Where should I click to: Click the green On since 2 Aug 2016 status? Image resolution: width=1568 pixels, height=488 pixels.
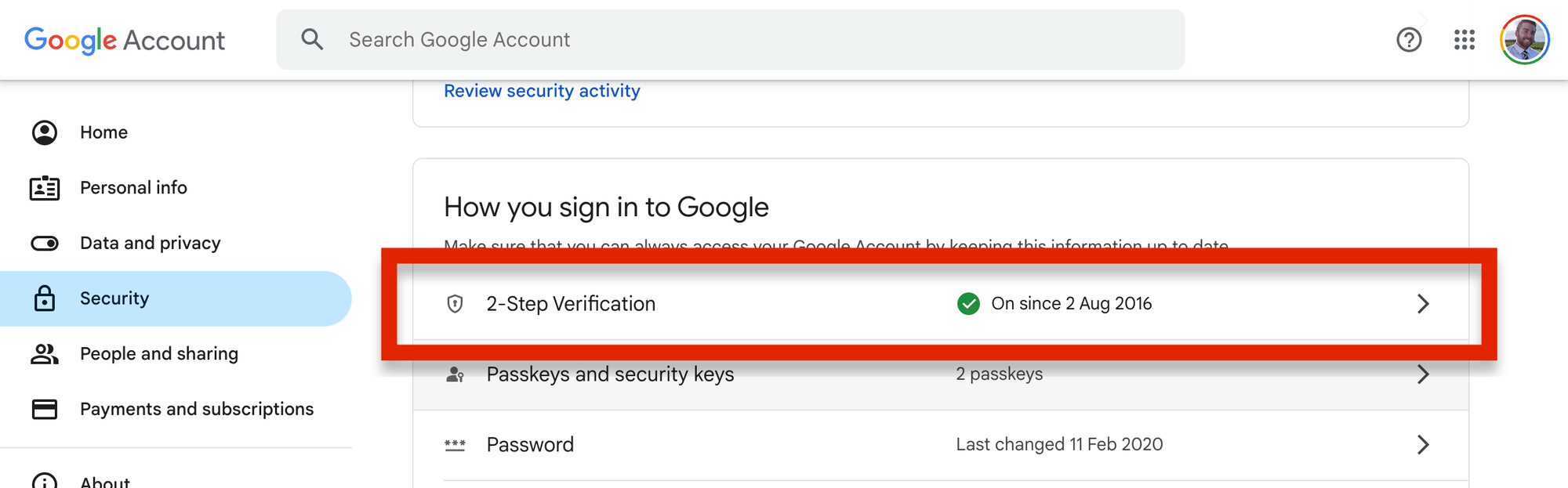tap(1054, 304)
